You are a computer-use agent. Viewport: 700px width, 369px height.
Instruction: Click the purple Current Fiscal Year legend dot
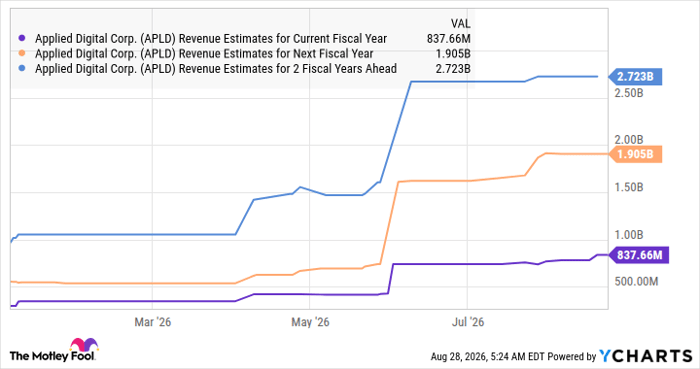coord(21,39)
